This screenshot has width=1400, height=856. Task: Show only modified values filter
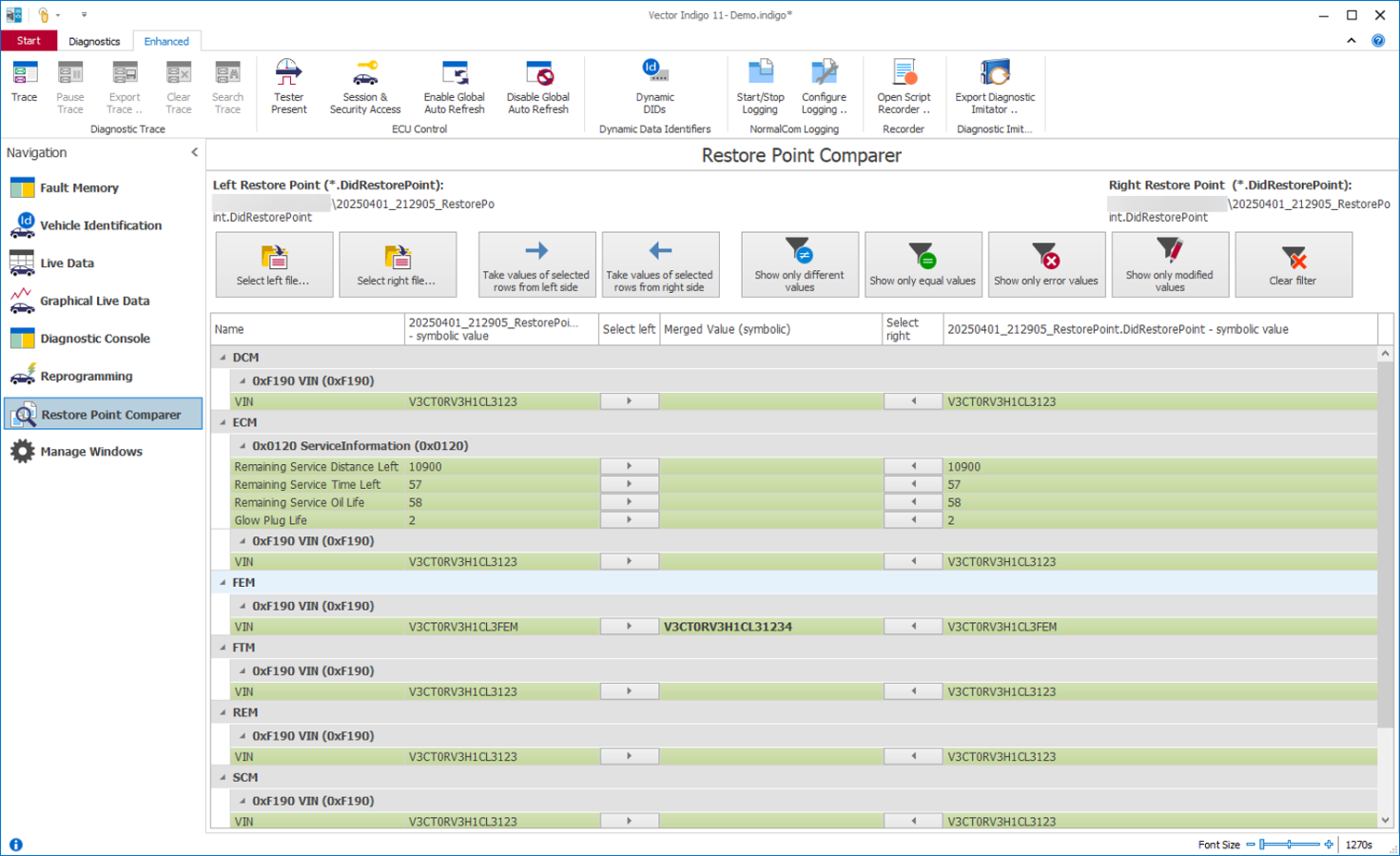coord(1170,264)
